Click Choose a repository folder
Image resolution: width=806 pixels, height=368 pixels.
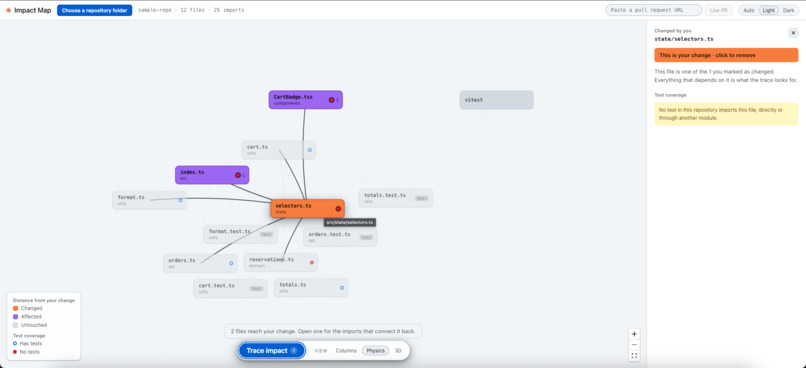pyautogui.click(x=95, y=10)
